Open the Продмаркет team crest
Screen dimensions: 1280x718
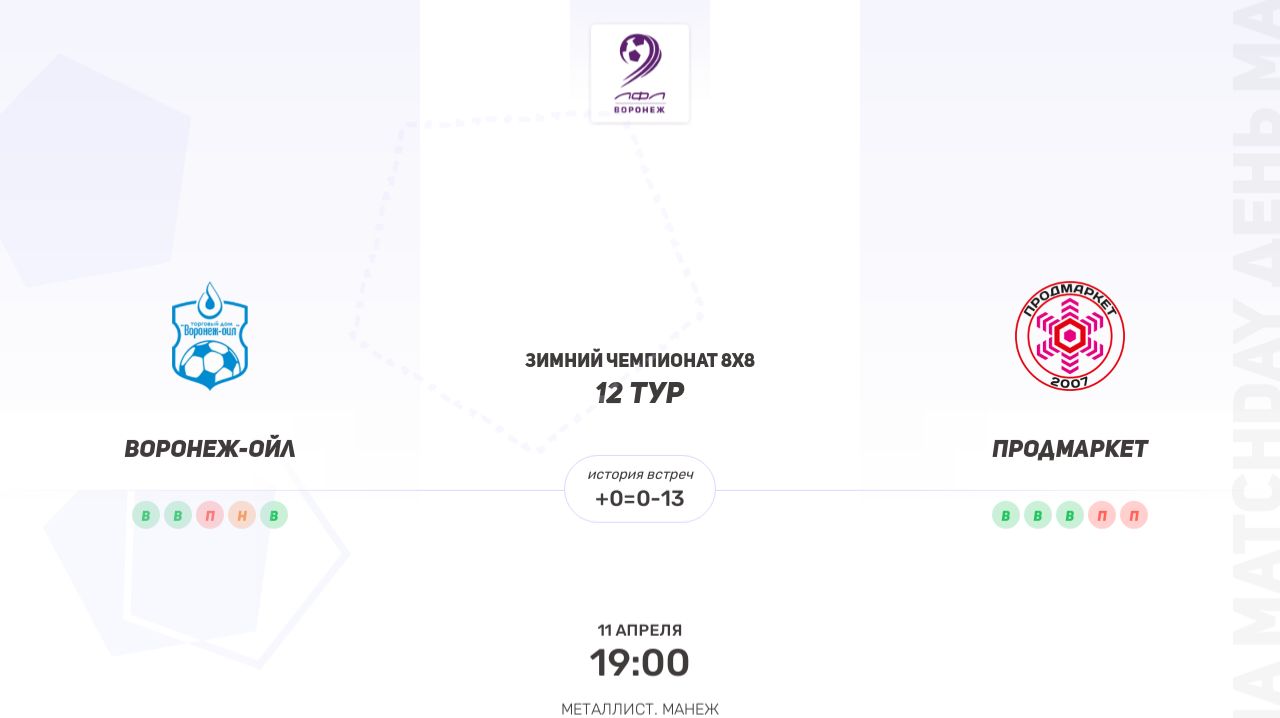click(1069, 336)
